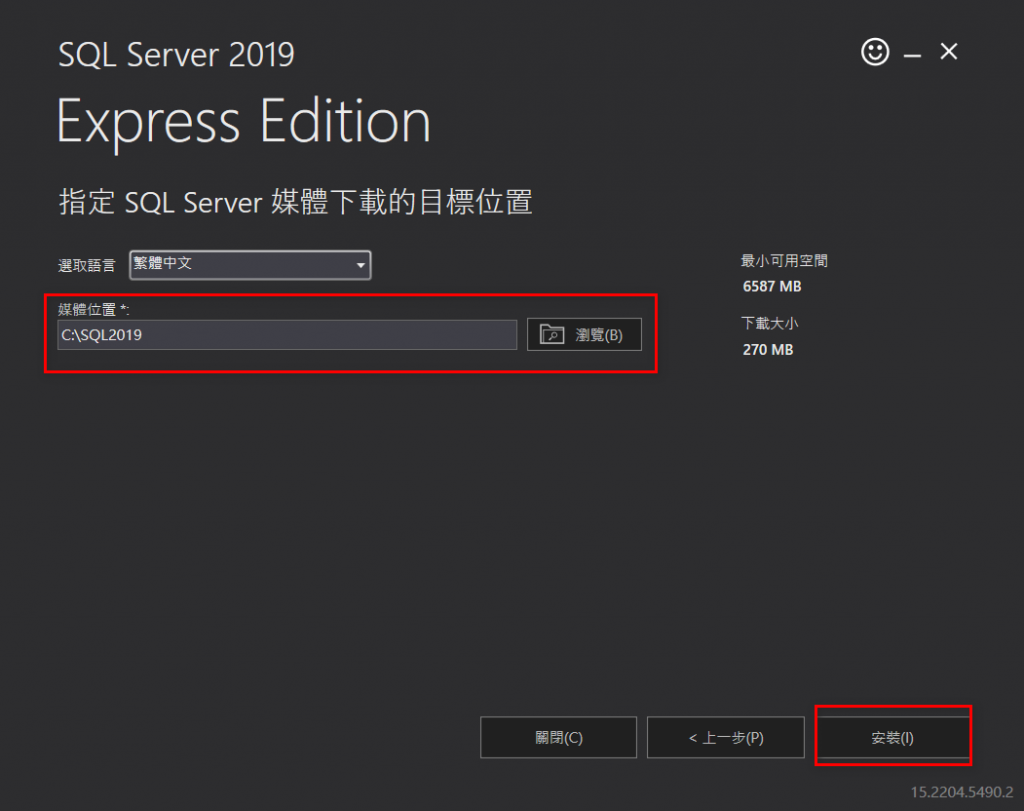
Task: Start the install with 安裝(I)
Action: (x=893, y=738)
